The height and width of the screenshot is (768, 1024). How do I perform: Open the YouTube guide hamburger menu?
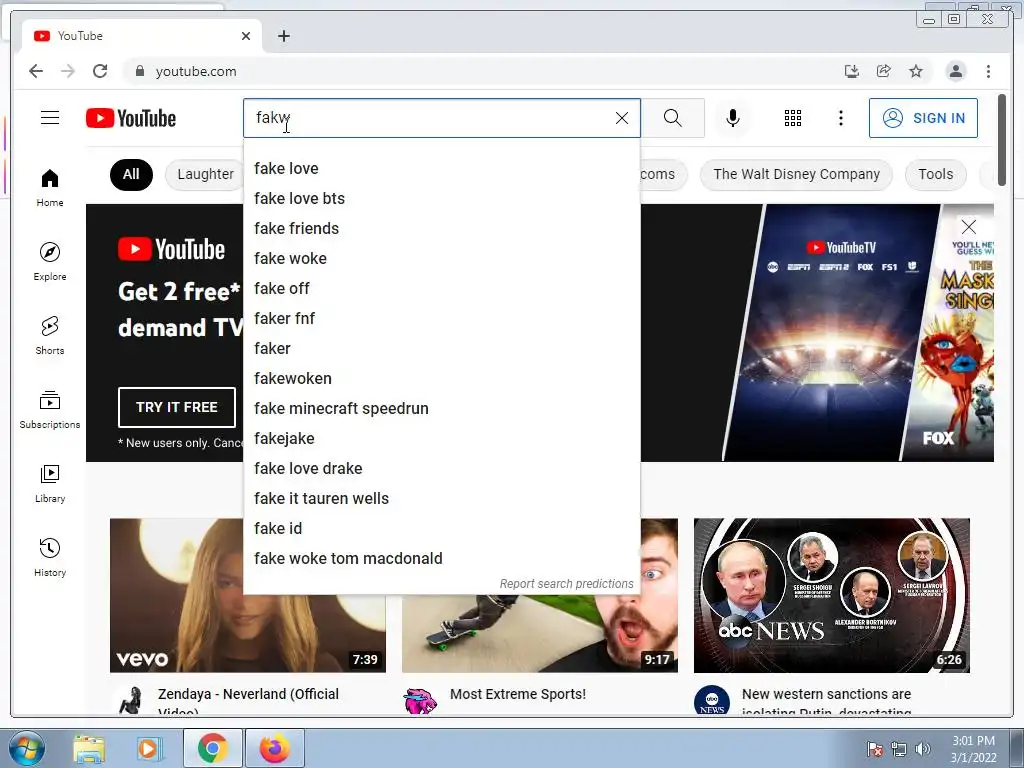[50, 118]
